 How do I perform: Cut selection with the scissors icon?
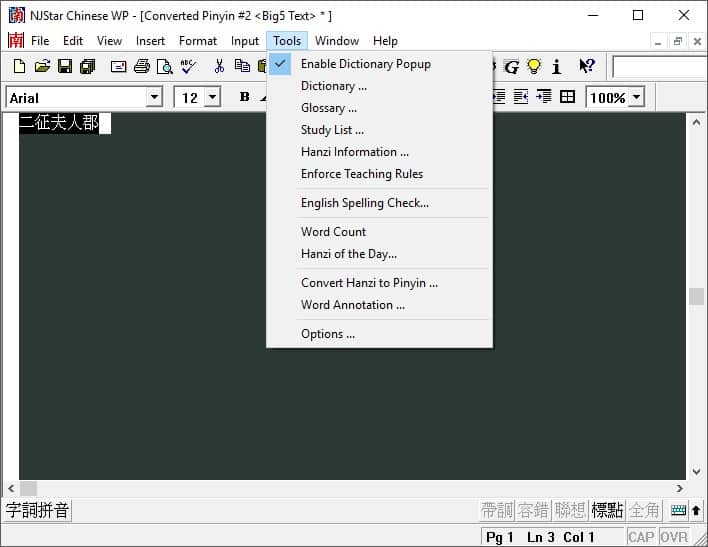pos(219,66)
